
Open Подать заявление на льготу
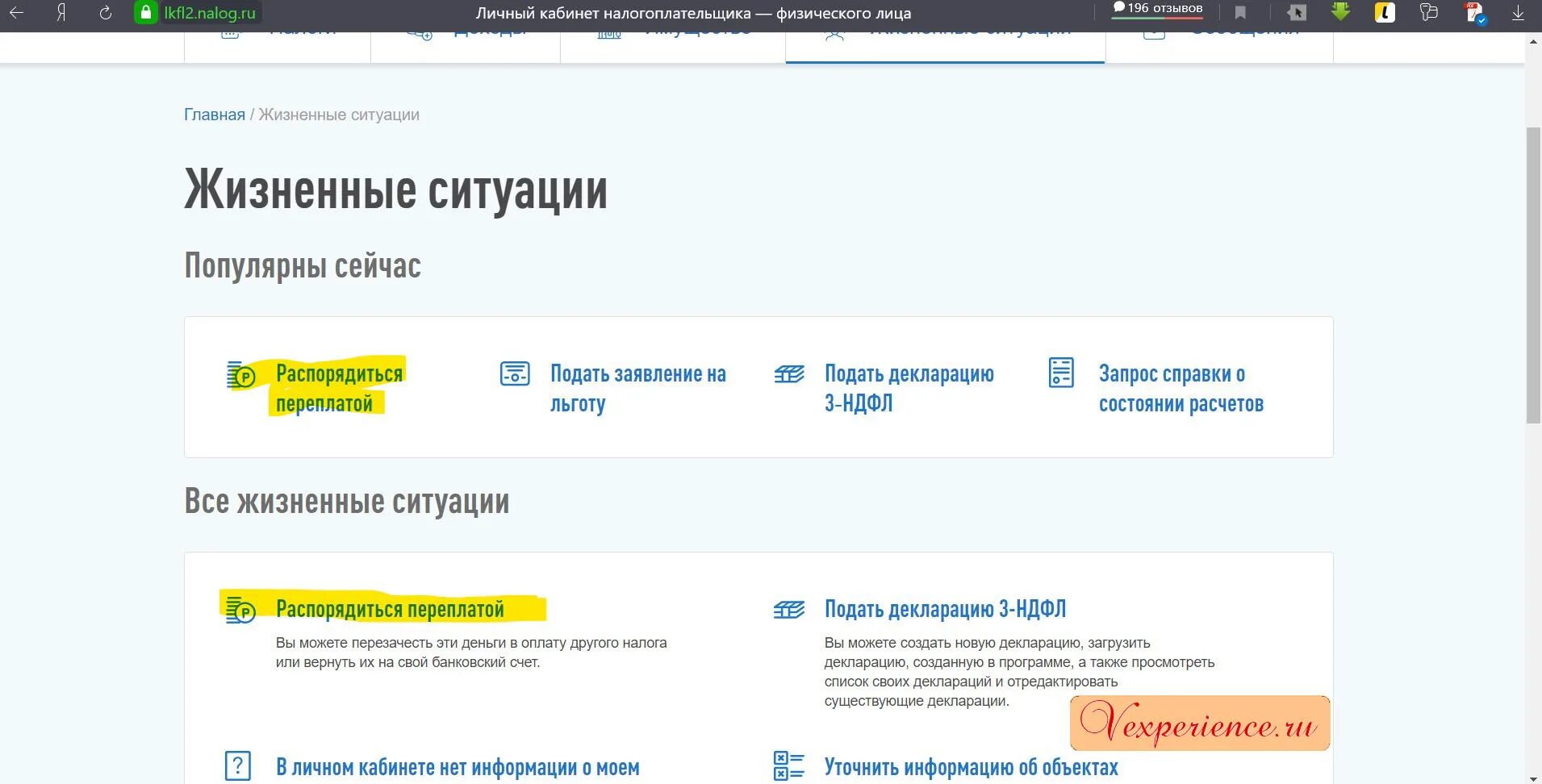[638, 388]
